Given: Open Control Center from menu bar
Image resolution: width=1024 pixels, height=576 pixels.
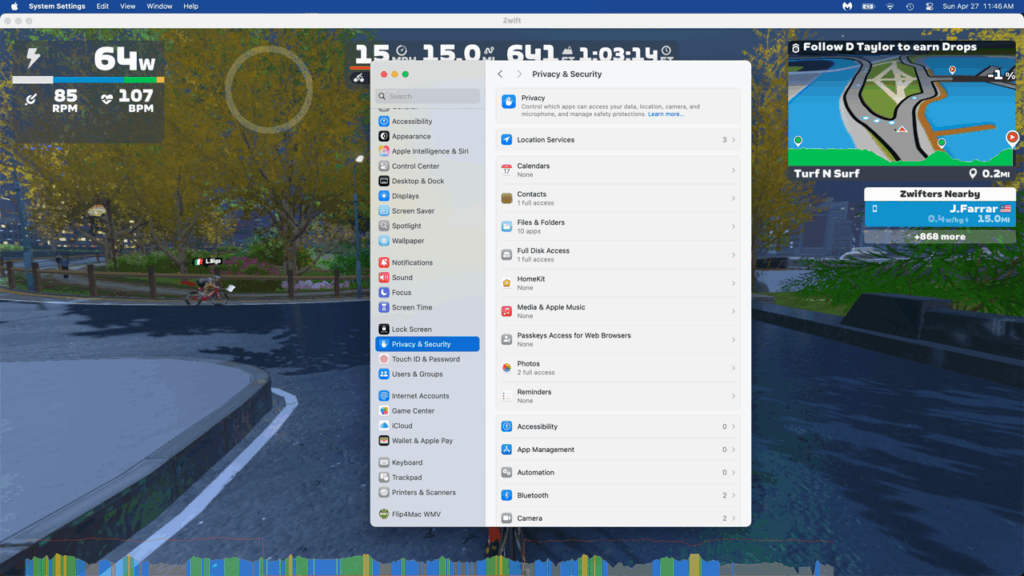Looking at the screenshot, I should 929,7.
